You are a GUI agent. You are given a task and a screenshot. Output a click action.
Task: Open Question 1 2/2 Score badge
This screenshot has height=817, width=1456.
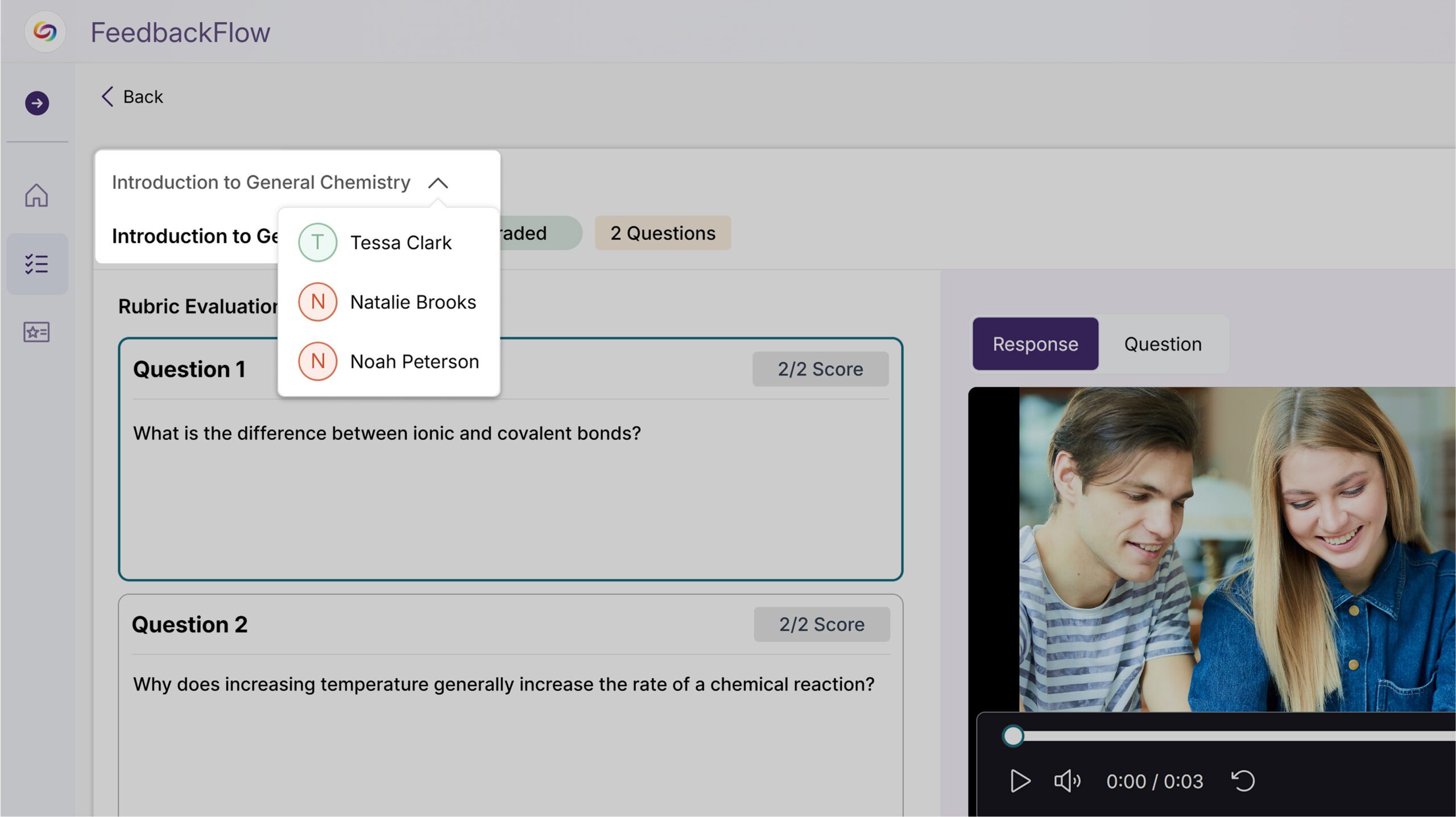(820, 369)
